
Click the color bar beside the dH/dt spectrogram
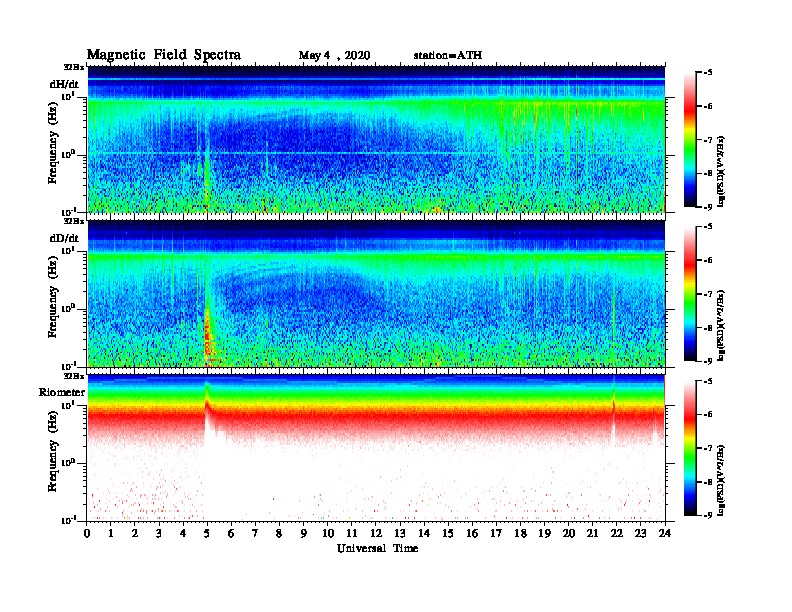(x=690, y=139)
